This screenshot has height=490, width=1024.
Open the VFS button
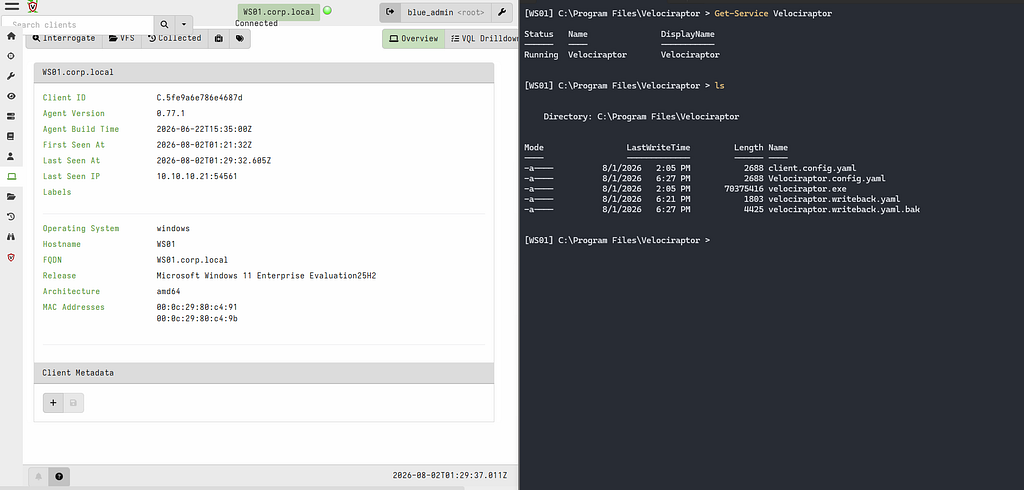pos(122,39)
